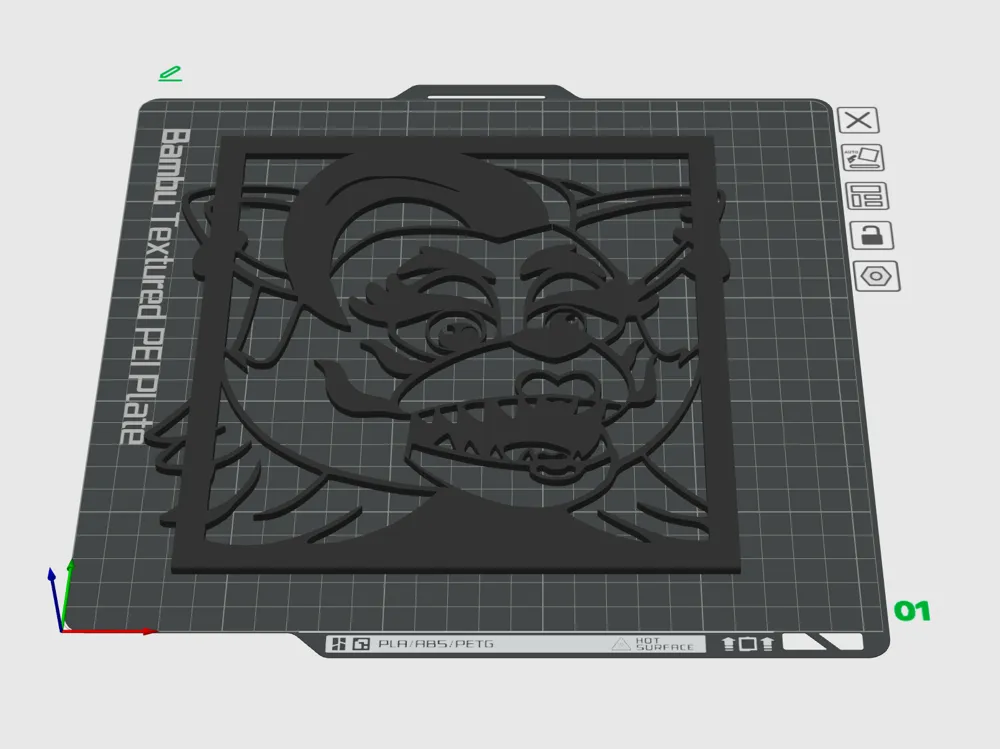Viewport: 1000px width, 749px height.
Task: Open plate settings hexagon icon
Action: click(876, 276)
